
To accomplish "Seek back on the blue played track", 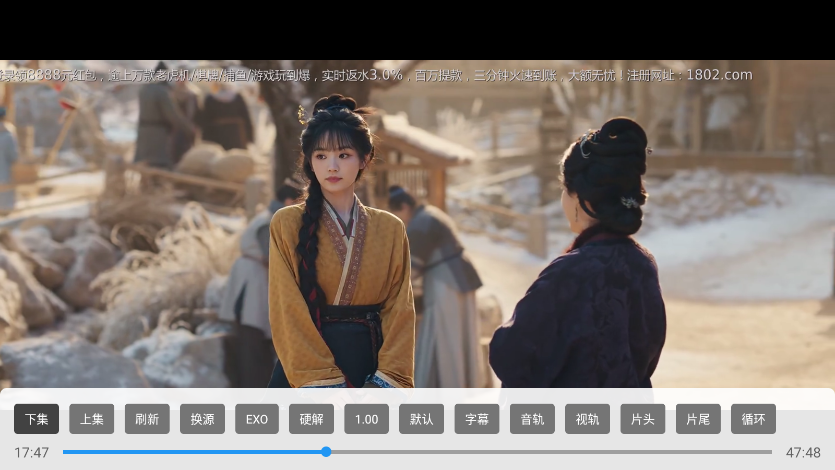I will click(192, 452).
